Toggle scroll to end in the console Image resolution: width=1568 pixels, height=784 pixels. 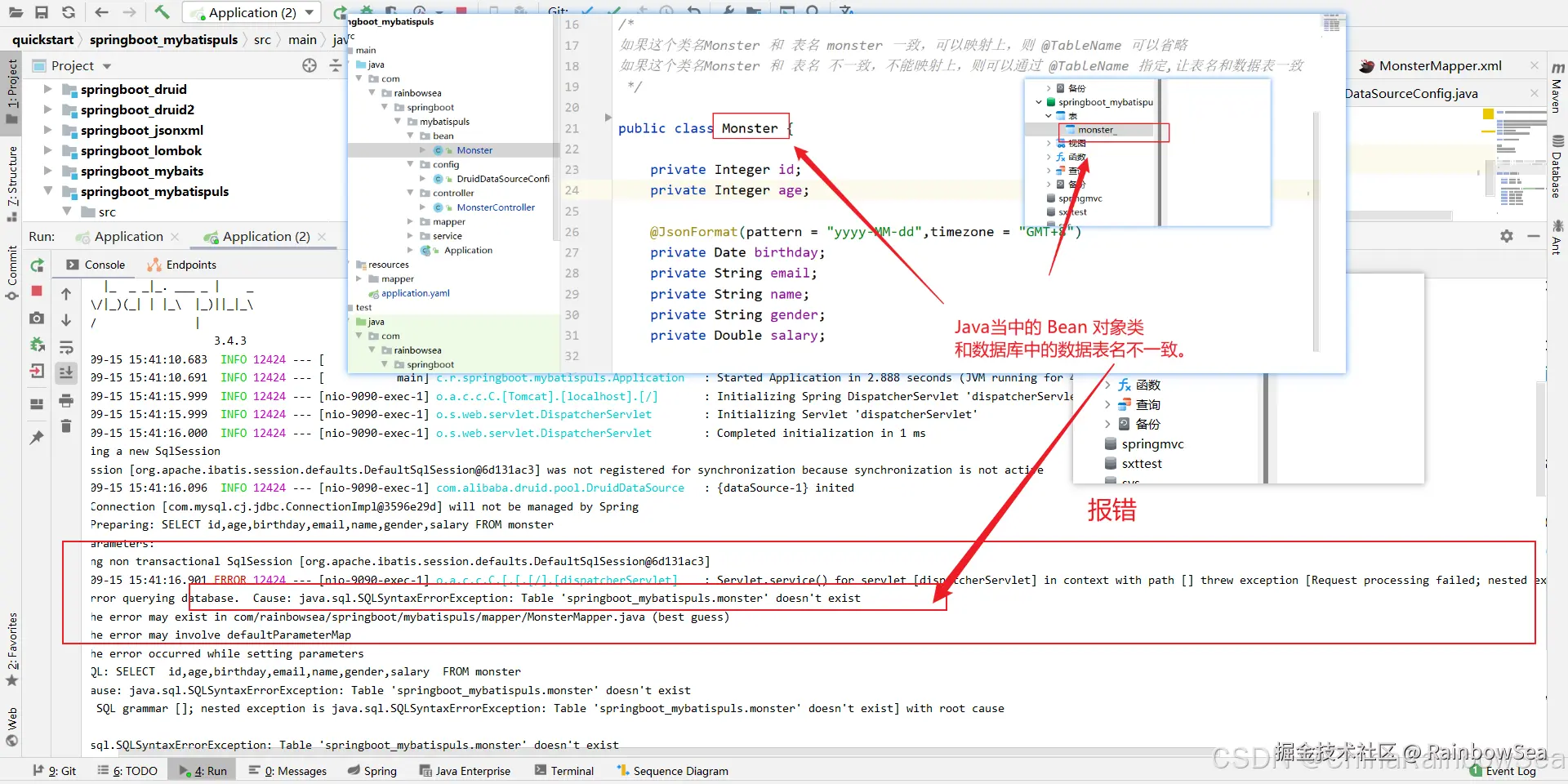(66, 373)
